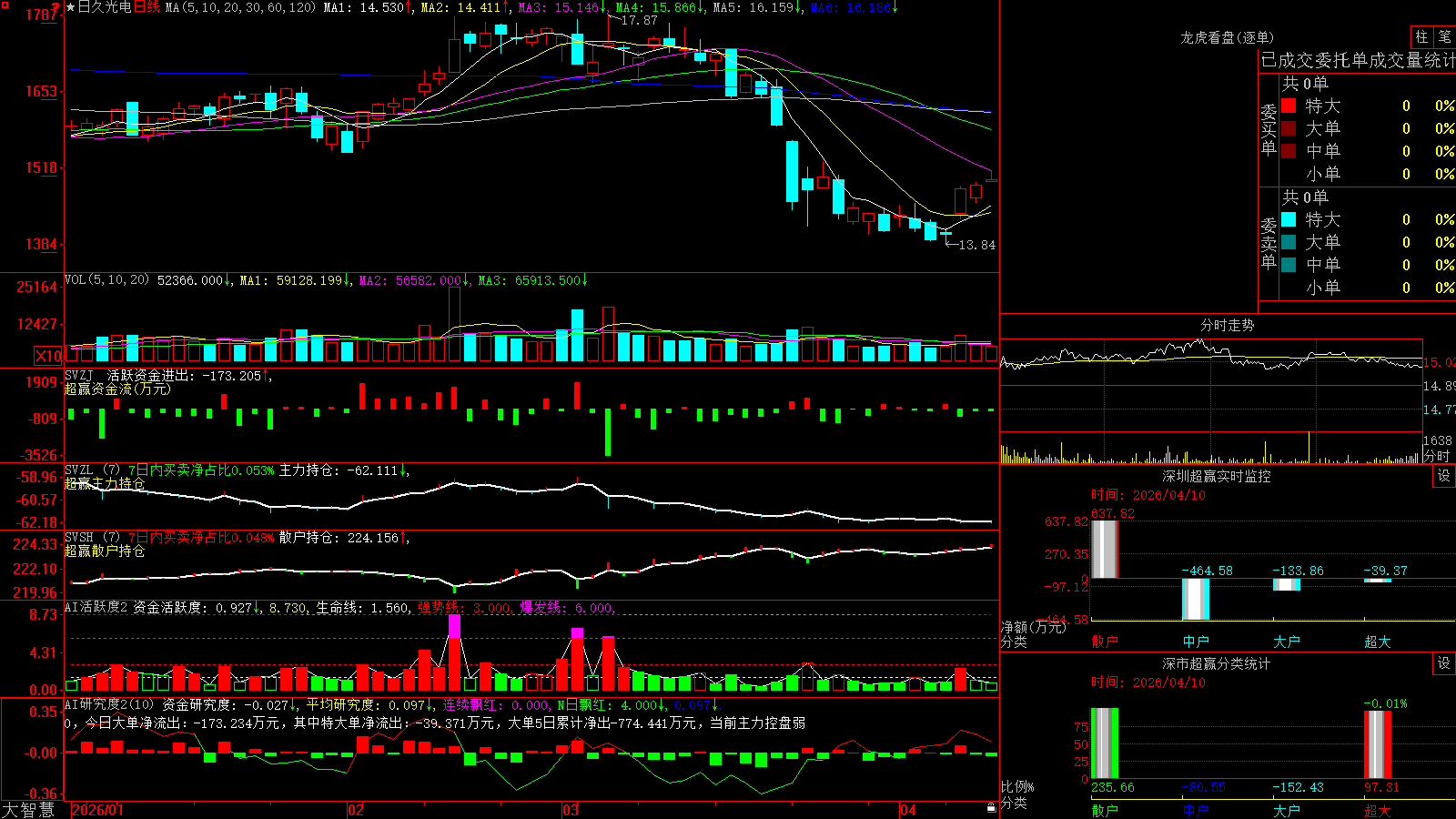This screenshot has height=819, width=1456.
Task: Click the 04 month marker on the timeline
Action: click(907, 810)
